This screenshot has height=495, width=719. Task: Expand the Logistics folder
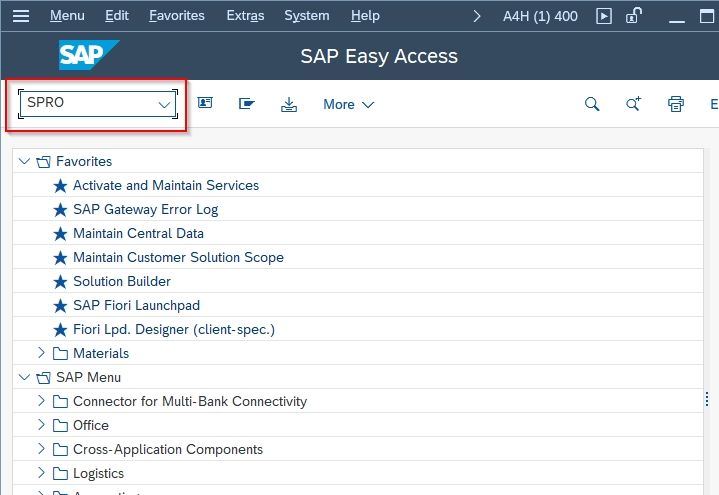[x=41, y=473]
